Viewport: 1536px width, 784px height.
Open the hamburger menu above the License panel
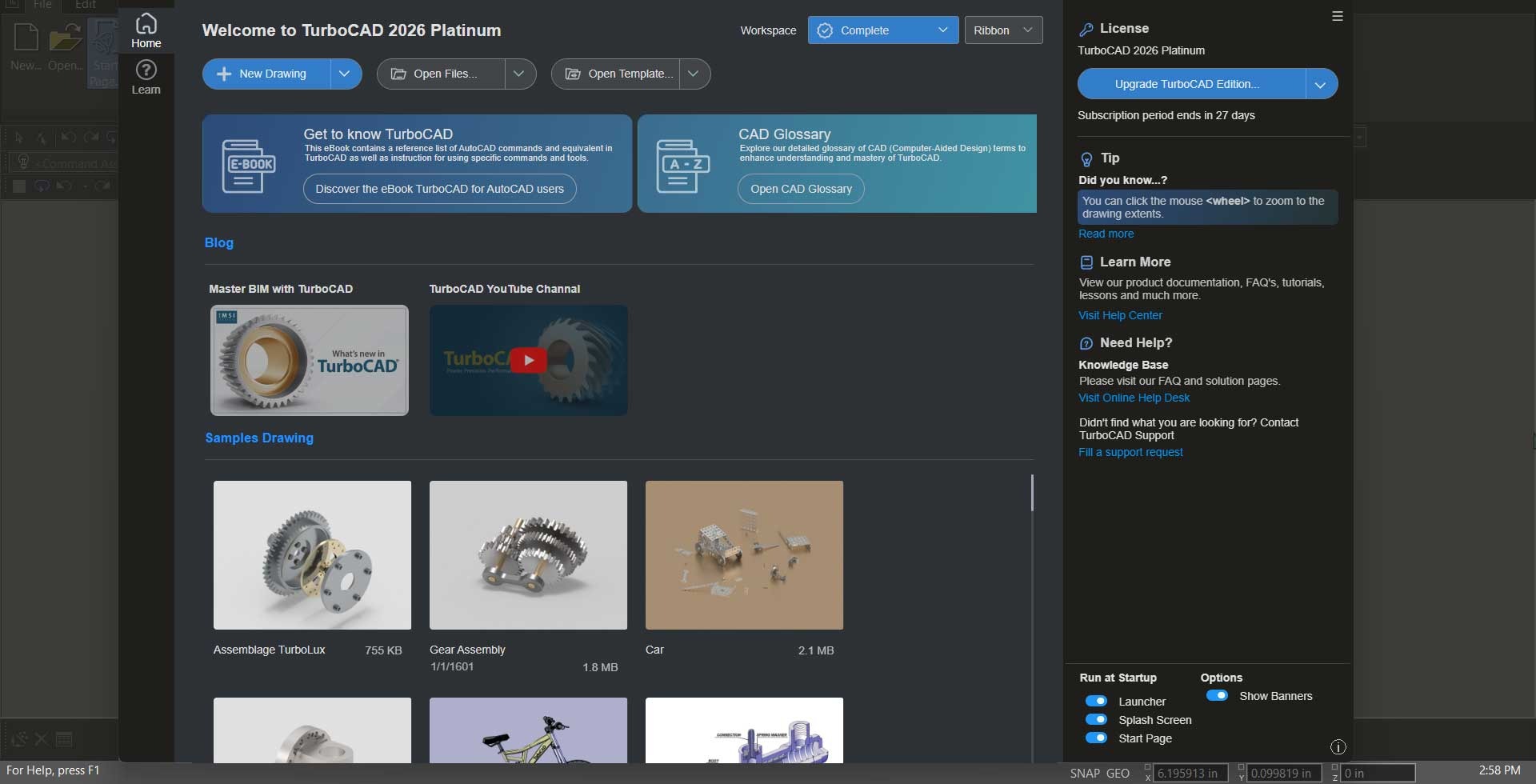1337,16
